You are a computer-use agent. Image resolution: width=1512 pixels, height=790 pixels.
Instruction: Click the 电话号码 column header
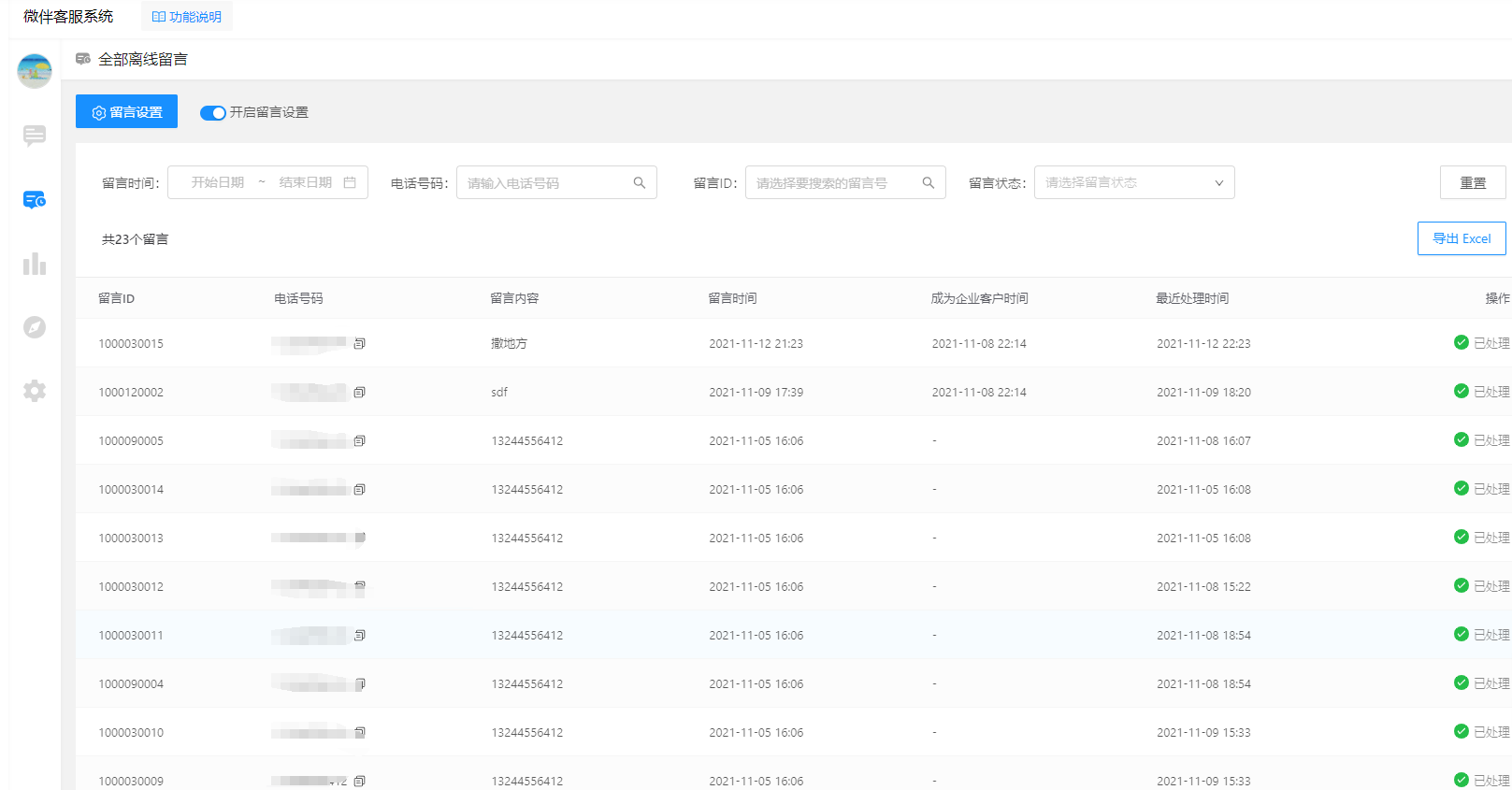[298, 298]
